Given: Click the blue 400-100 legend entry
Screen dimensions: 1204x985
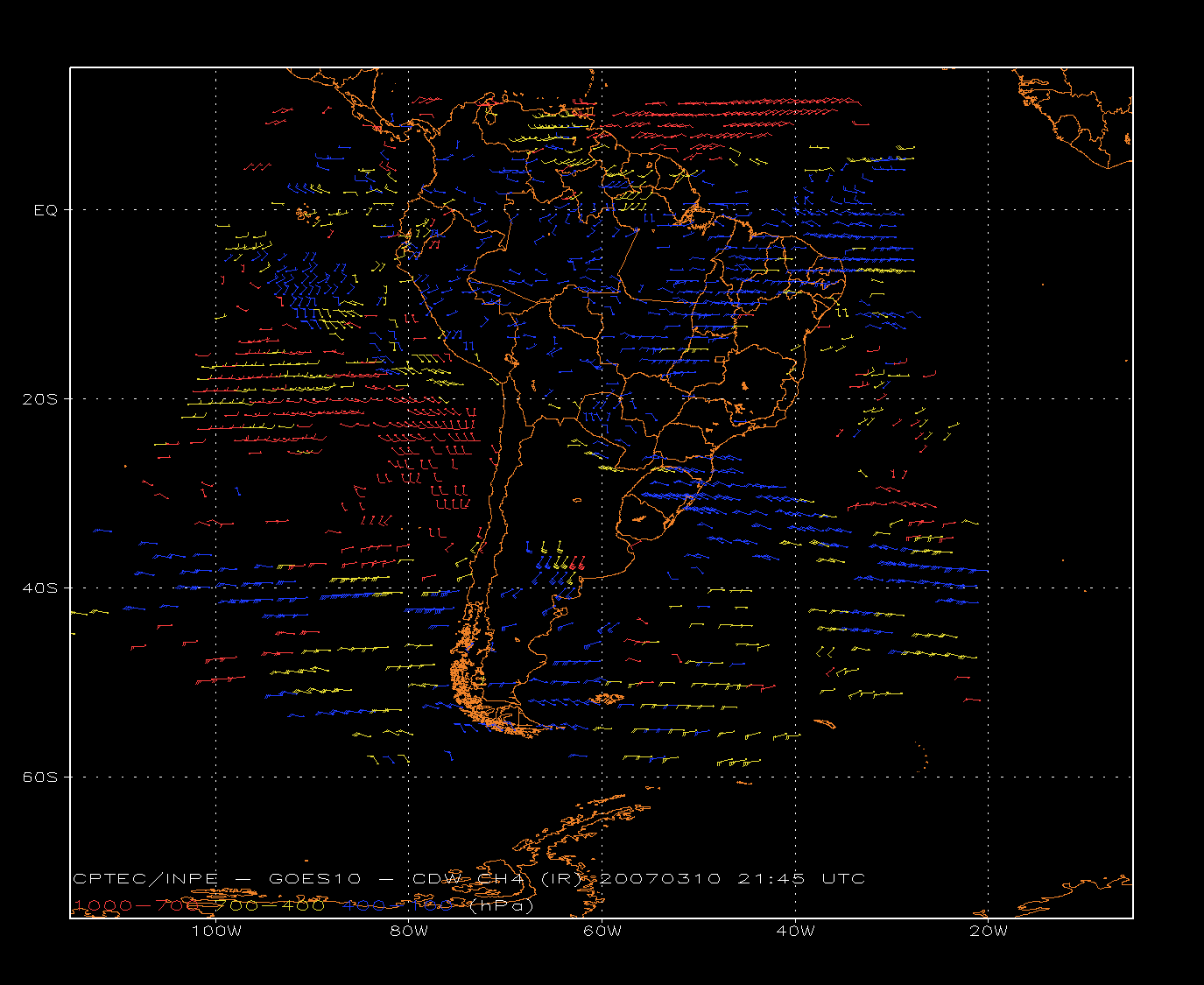Looking at the screenshot, I should click(398, 905).
